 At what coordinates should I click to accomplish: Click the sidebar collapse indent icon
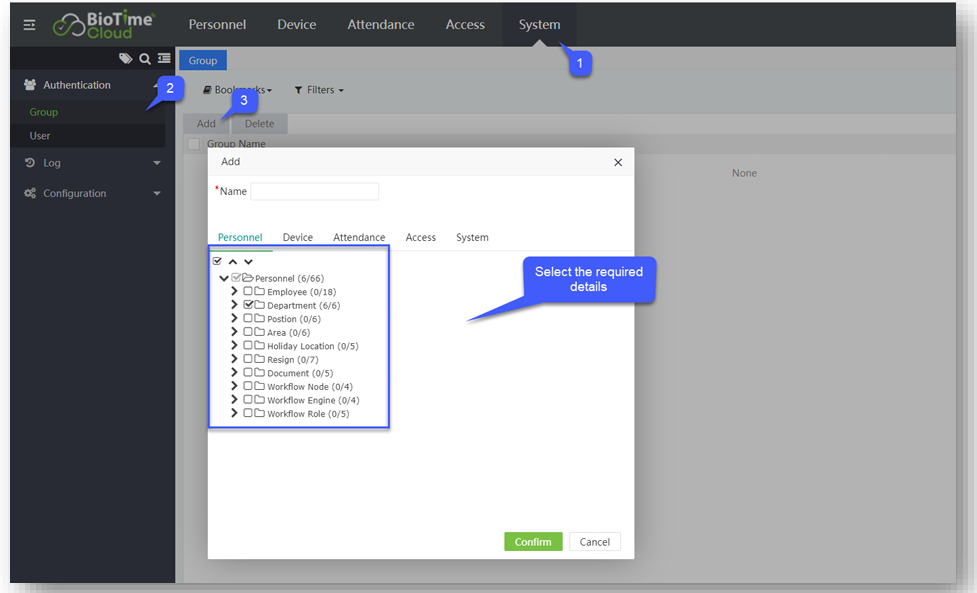163,59
